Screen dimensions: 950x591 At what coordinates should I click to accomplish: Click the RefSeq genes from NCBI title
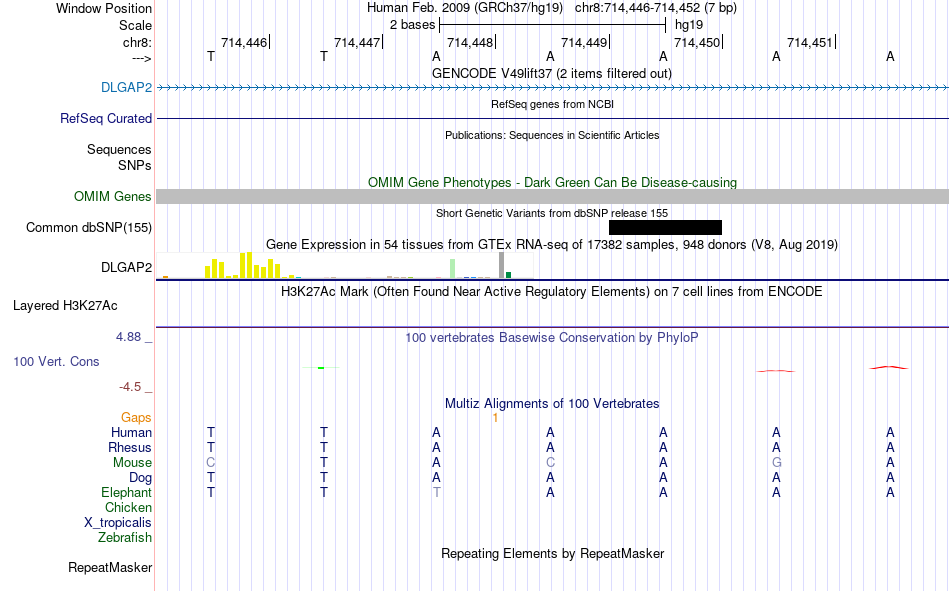(552, 104)
